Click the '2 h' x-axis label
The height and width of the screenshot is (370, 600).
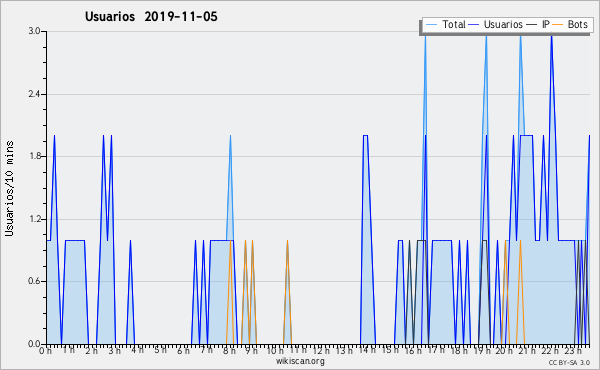(91, 351)
